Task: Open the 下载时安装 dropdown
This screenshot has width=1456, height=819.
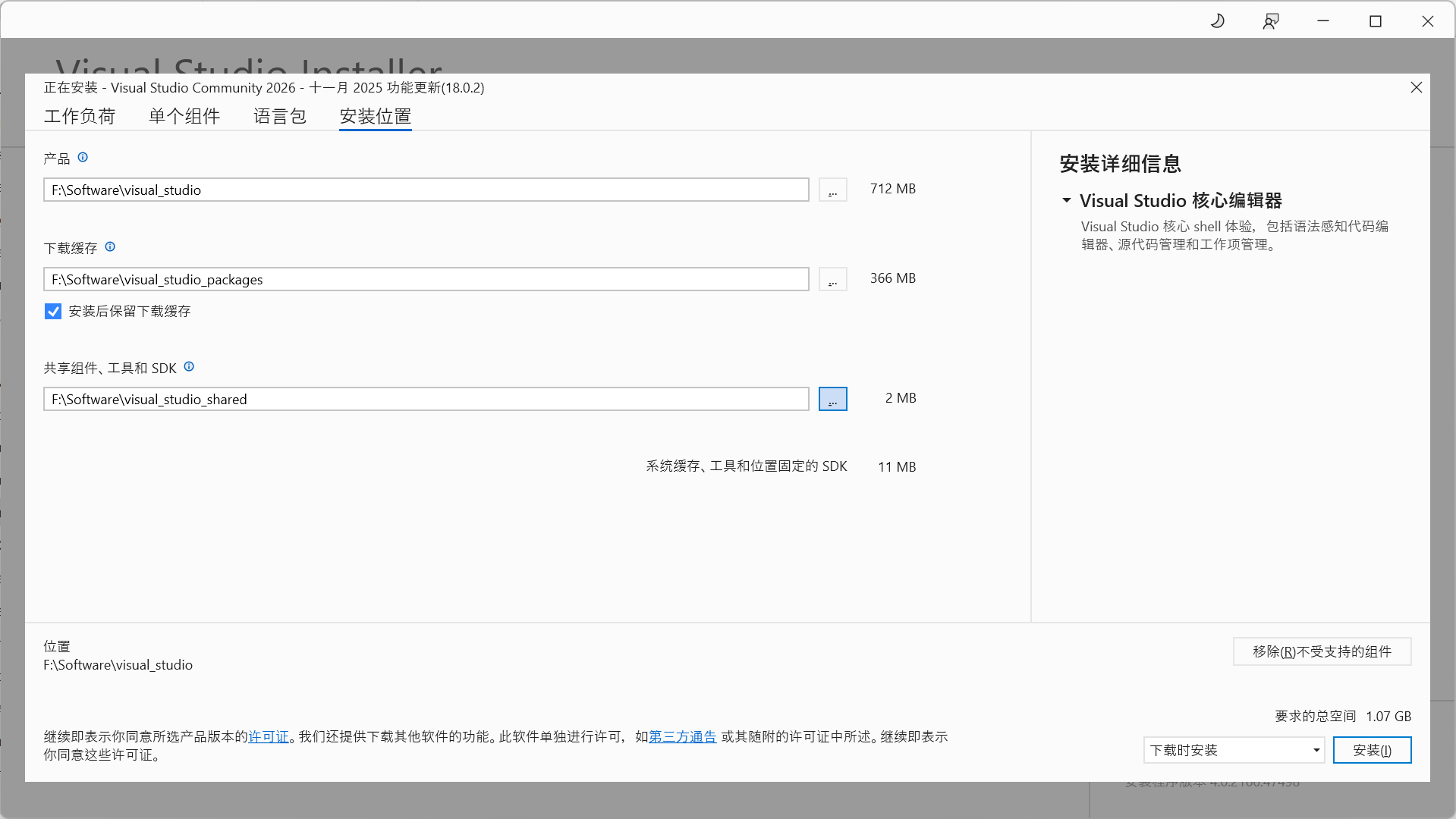Action: 1234,750
